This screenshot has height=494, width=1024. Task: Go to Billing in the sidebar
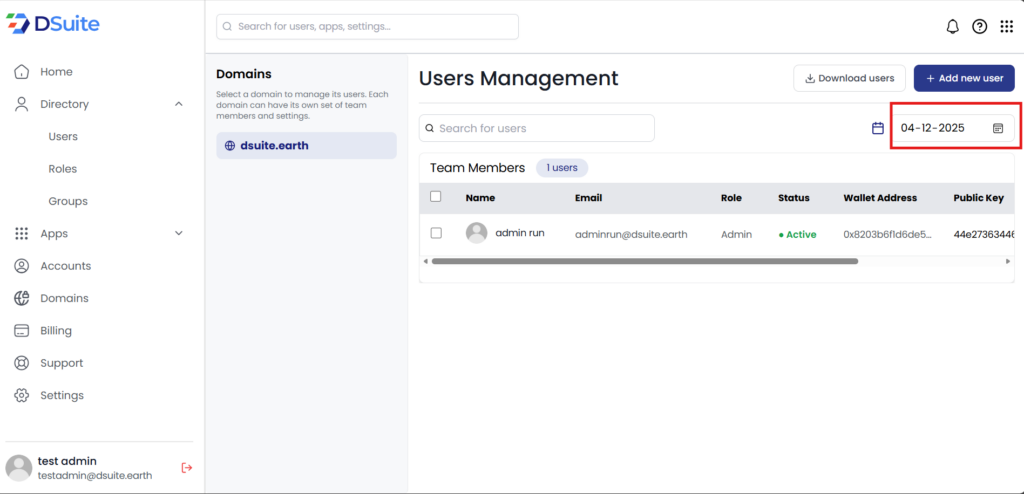[56, 331]
